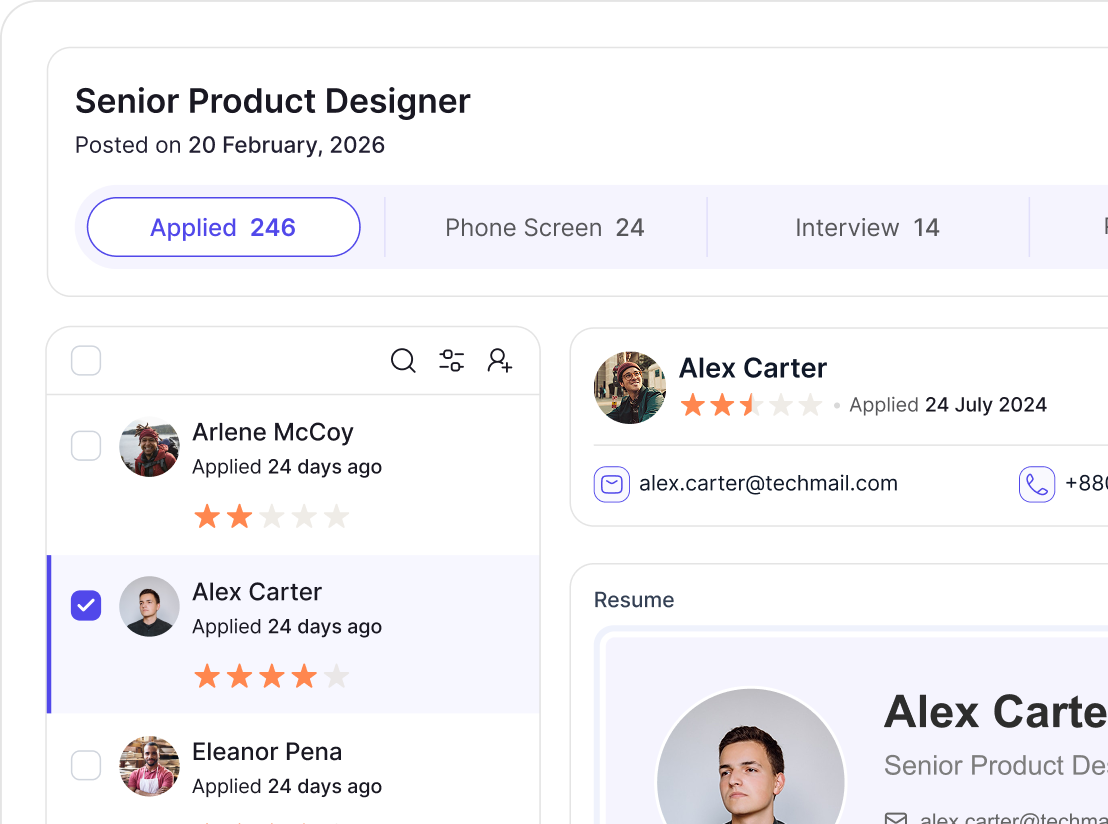This screenshot has width=1108, height=824.
Task: Click the phone icon in contact row
Action: (1037, 485)
